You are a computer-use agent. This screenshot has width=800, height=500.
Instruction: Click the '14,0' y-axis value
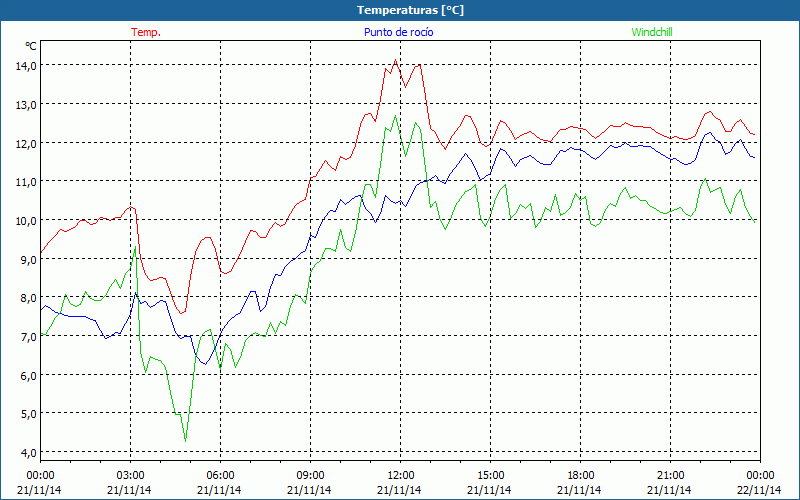point(26,66)
